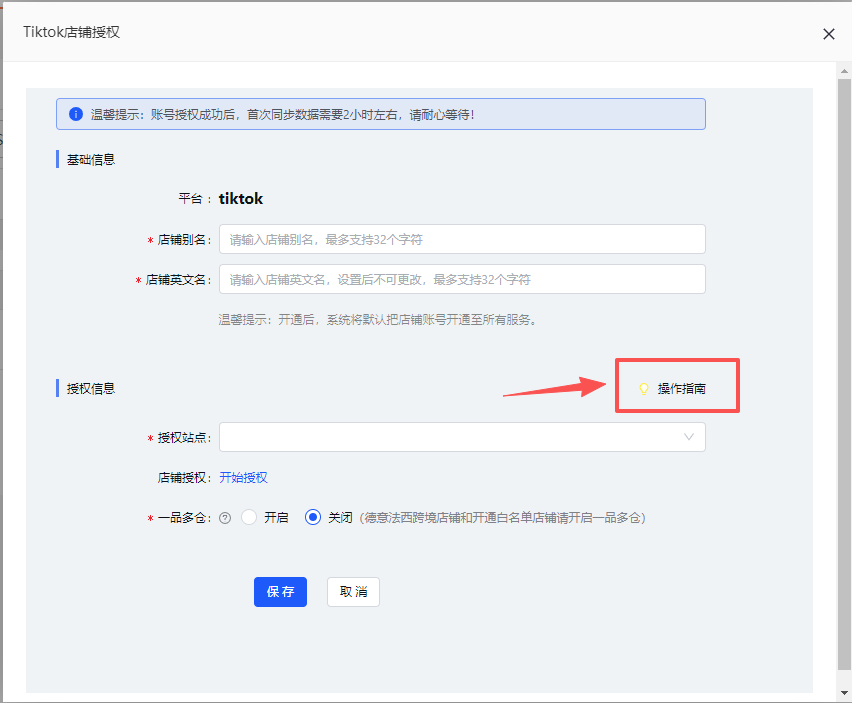Click the tiktok platform label under 基础信息

(x=240, y=198)
